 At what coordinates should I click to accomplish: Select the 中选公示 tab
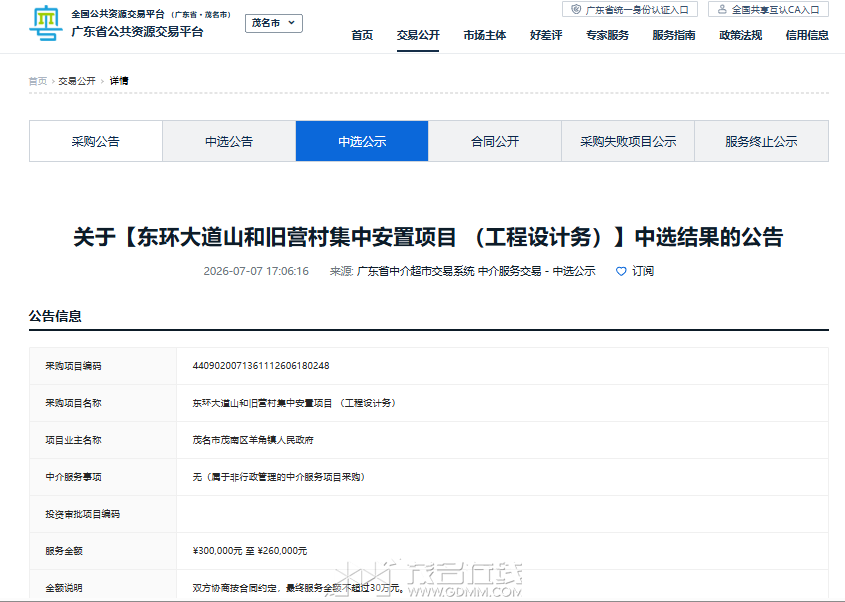point(362,141)
